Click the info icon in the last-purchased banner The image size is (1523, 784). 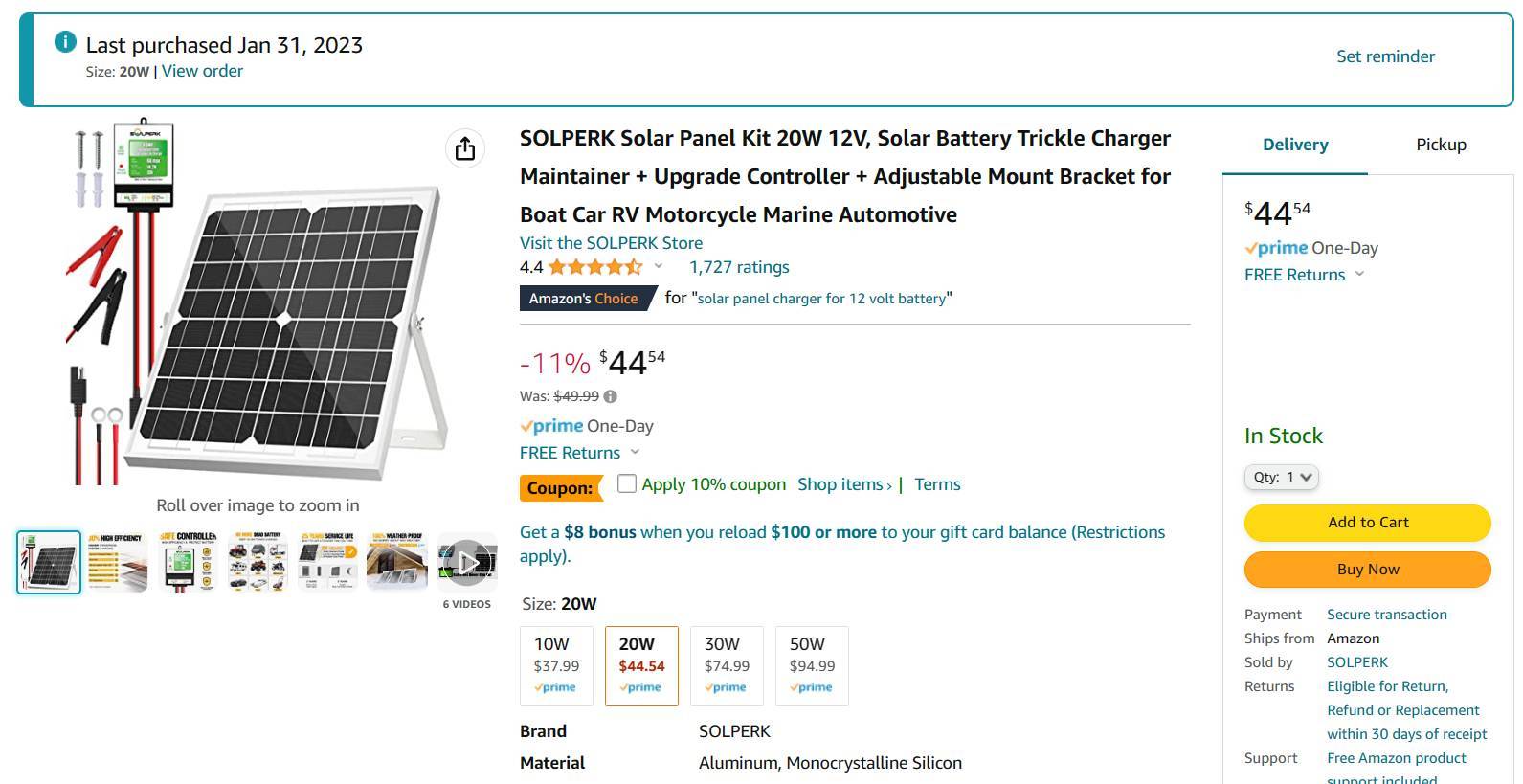coord(63,41)
